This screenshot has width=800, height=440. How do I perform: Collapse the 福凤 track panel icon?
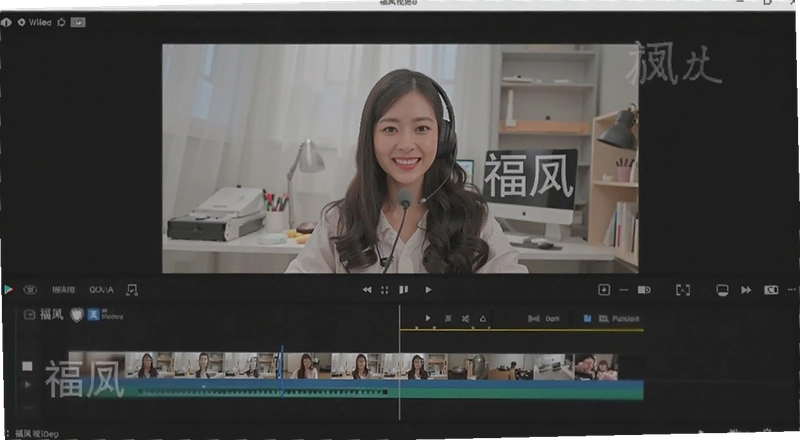[x=30, y=315]
